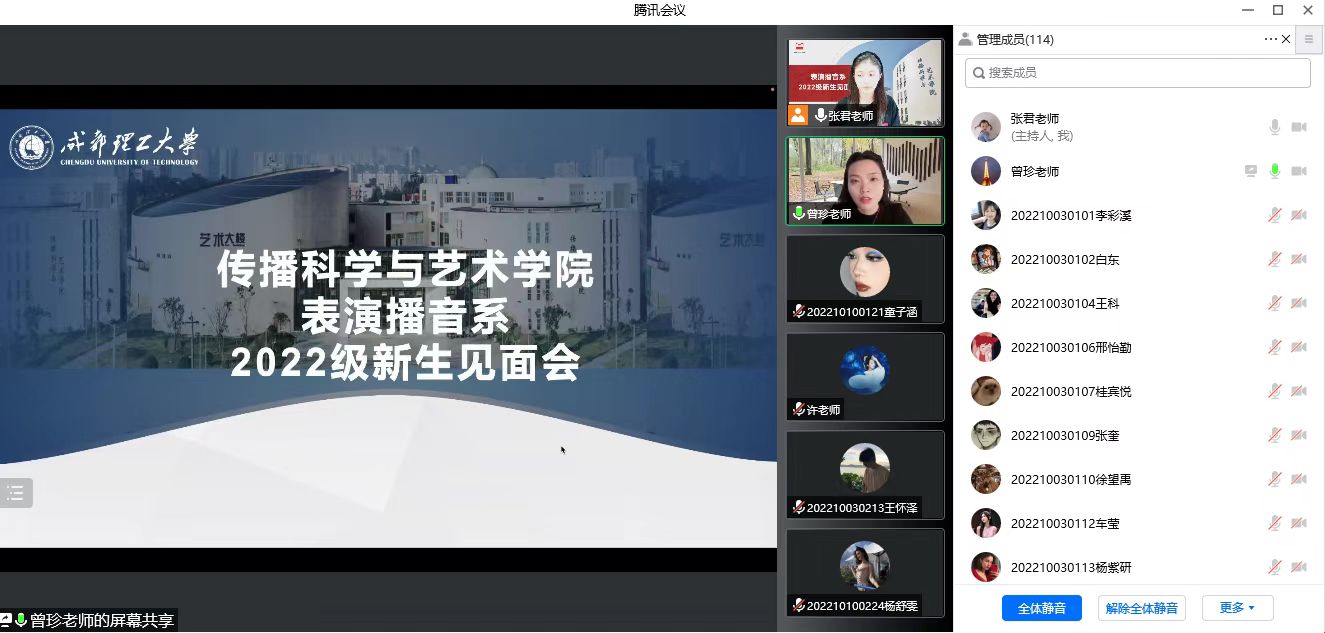The height and width of the screenshot is (633, 1325).
Task: Click muted mic icon on 许老师 tile
Action: (798, 410)
